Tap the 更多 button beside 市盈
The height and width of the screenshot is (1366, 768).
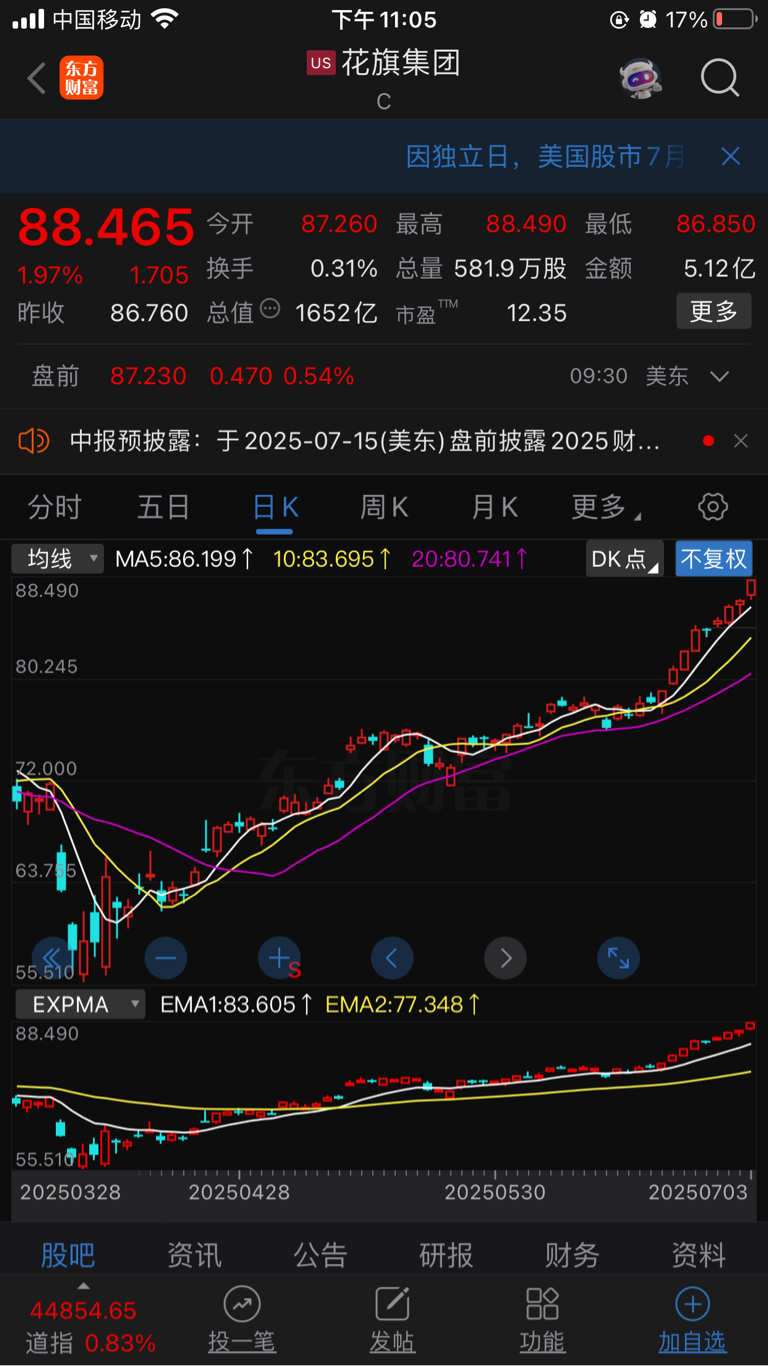pos(713,312)
